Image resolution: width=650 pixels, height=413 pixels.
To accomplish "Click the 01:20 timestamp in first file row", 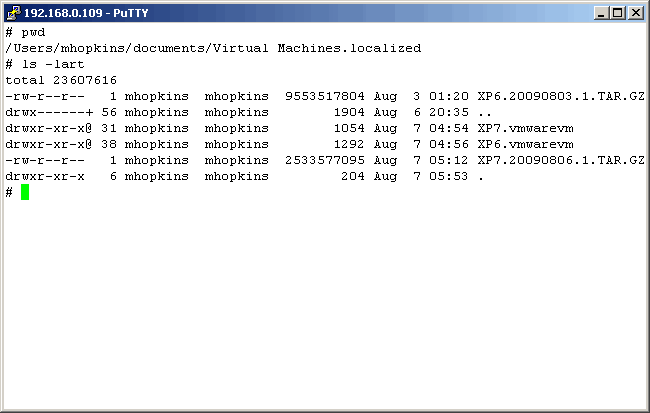I will tap(452, 96).
